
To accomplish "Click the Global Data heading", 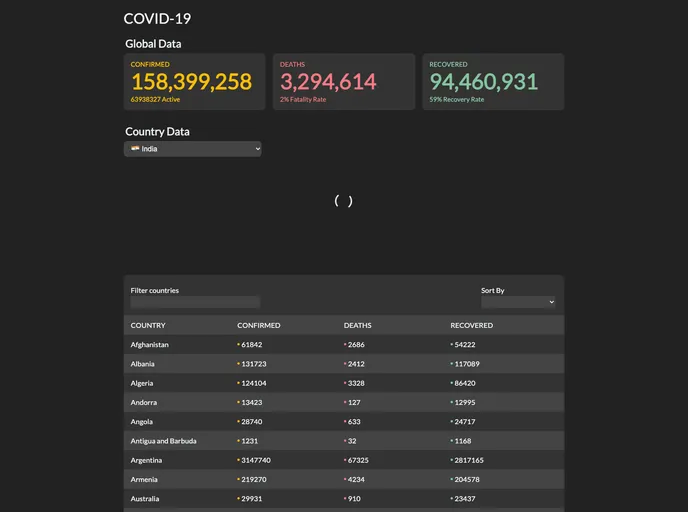I will tap(153, 44).
